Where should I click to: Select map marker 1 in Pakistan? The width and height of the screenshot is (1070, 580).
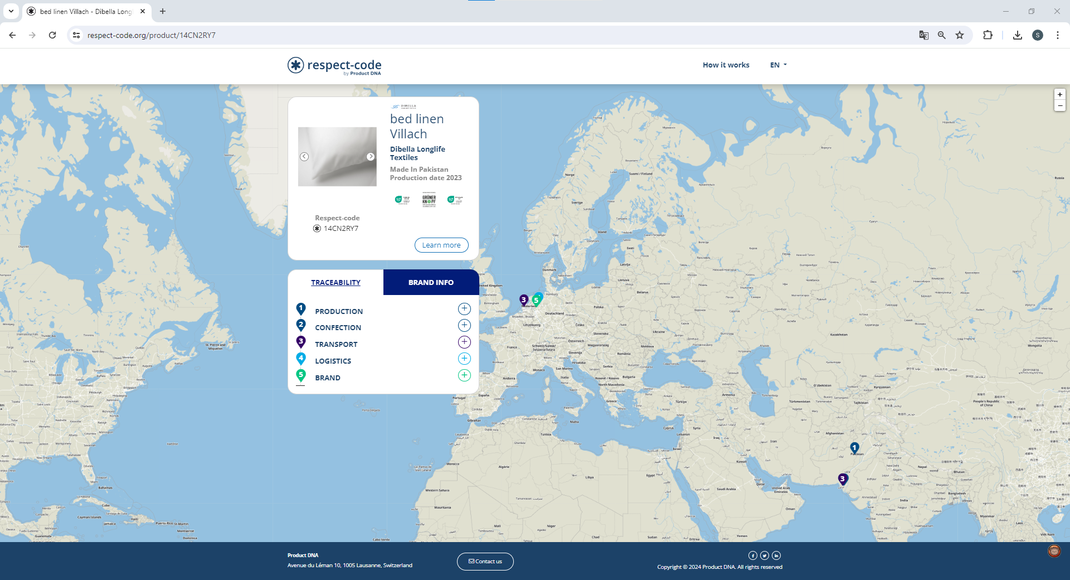(854, 448)
